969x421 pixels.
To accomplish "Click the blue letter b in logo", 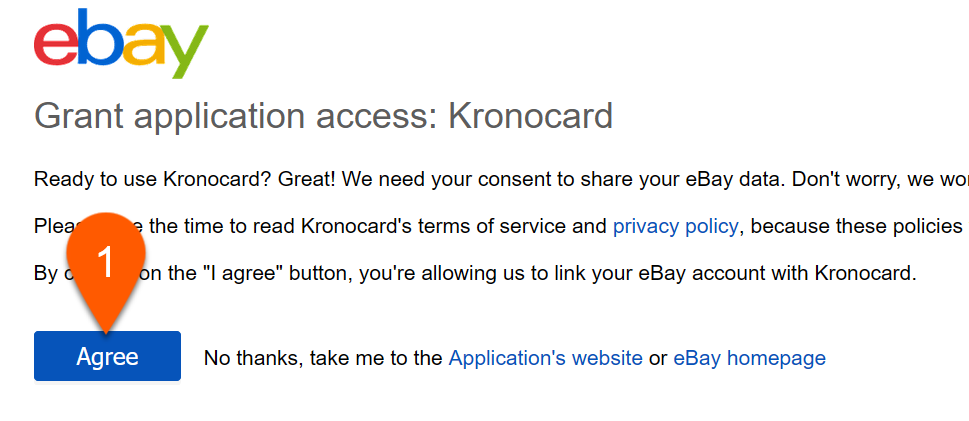I will [99, 37].
